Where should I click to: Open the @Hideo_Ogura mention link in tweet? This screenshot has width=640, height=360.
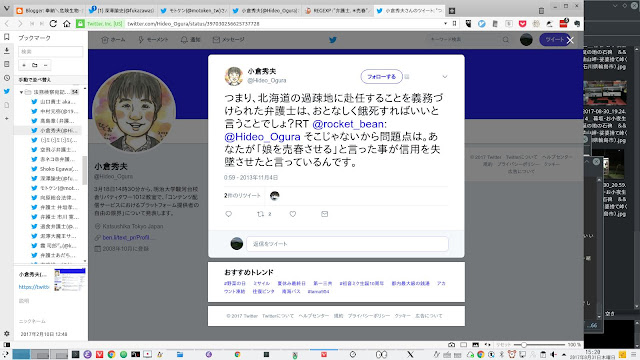point(262,137)
